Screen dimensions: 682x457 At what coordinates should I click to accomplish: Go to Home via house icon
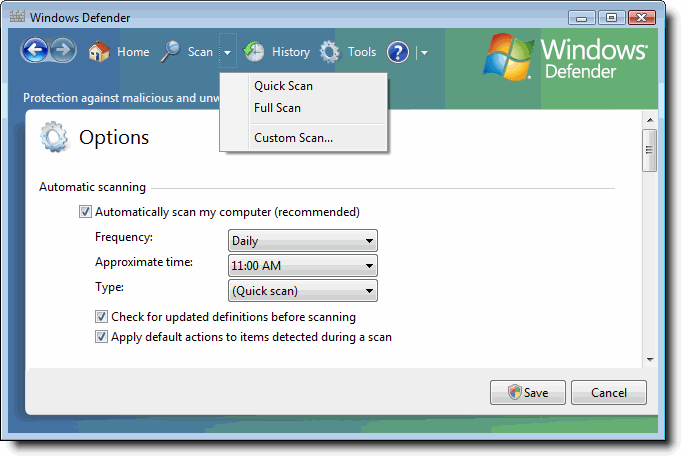point(99,52)
